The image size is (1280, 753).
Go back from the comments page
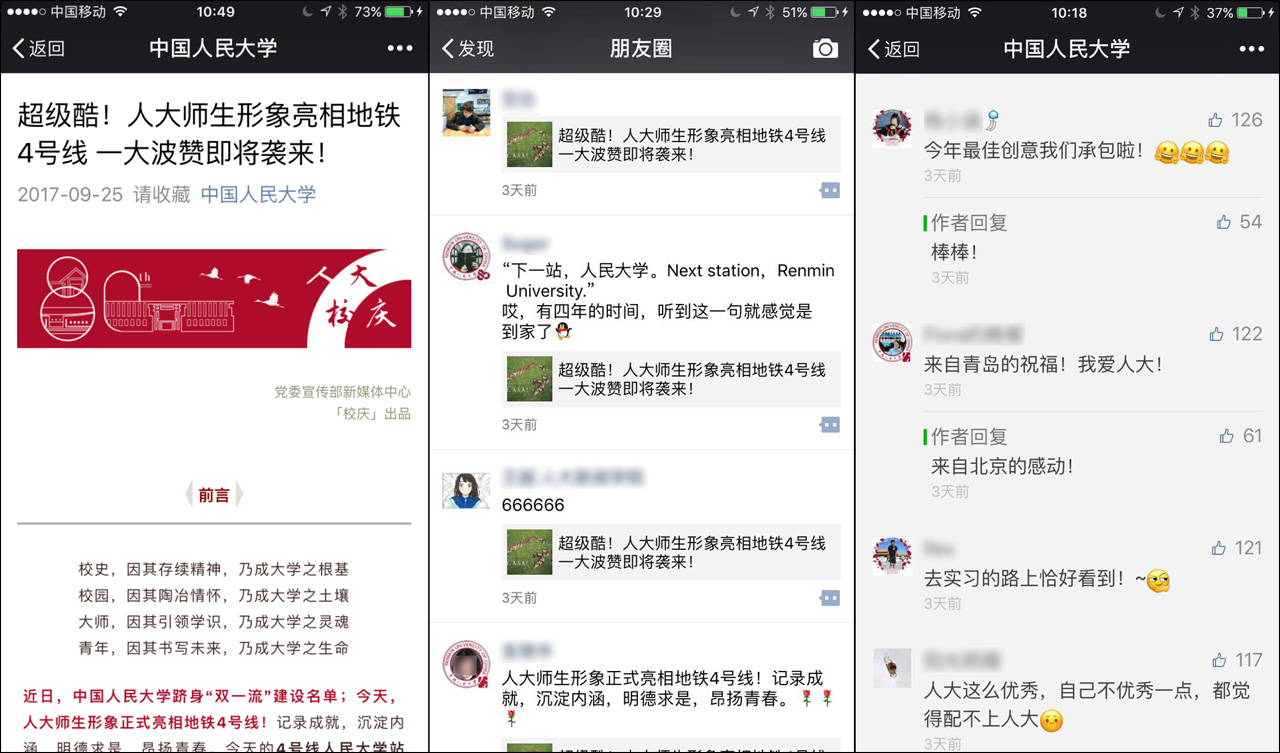[893, 48]
